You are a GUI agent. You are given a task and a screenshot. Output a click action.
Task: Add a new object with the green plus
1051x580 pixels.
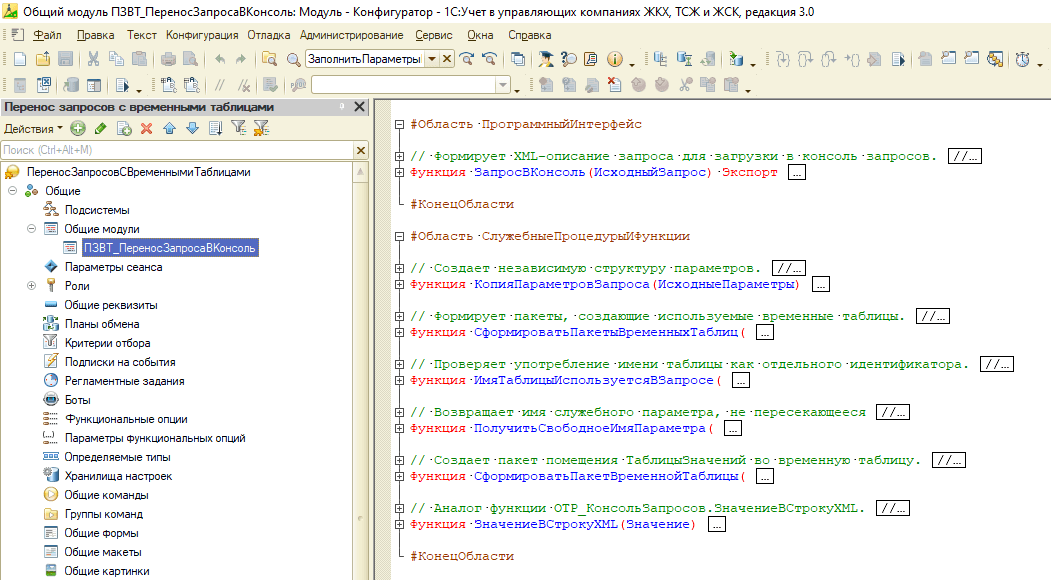point(78,128)
